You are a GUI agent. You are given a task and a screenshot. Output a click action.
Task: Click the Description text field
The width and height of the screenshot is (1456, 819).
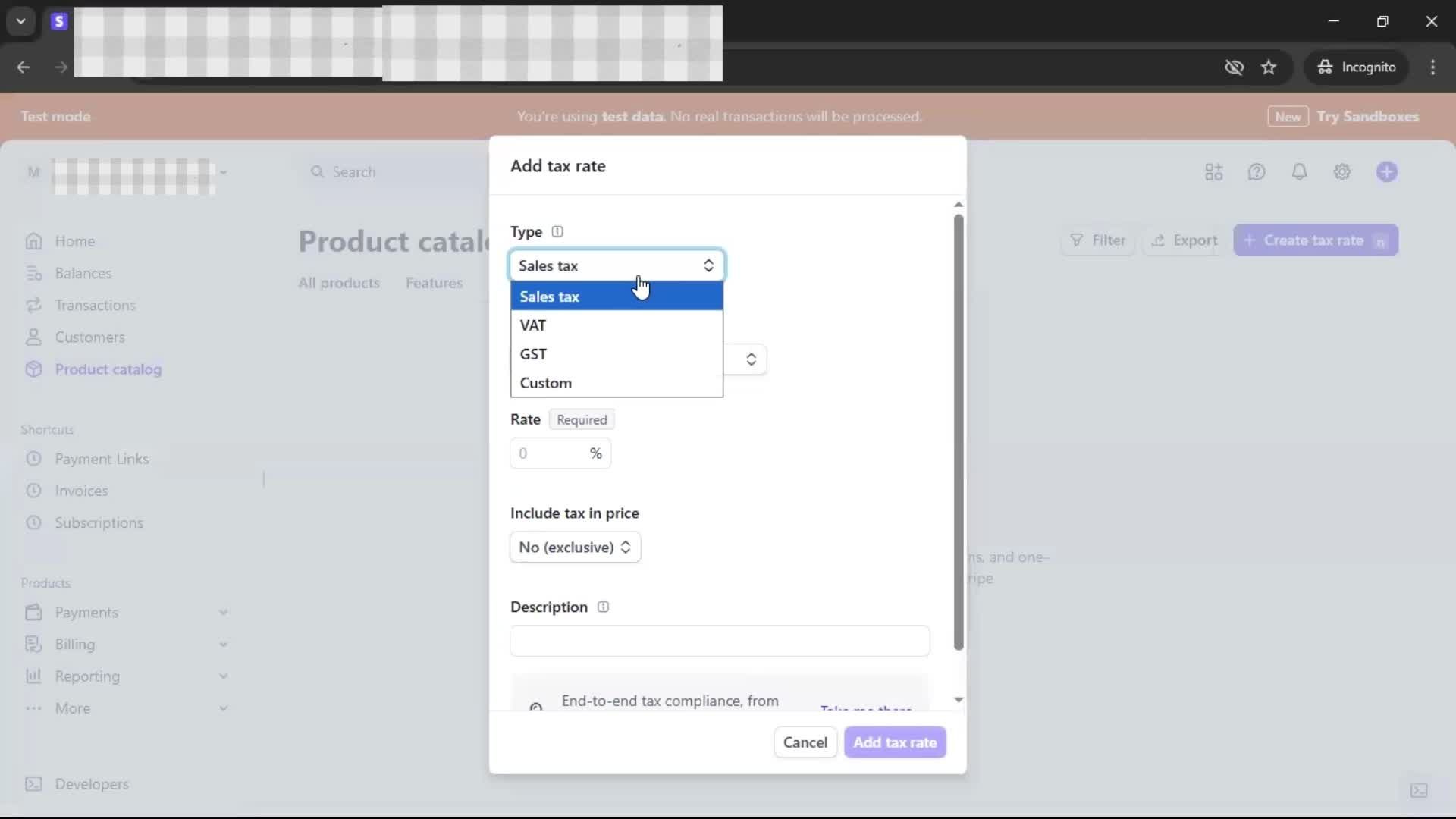719,641
